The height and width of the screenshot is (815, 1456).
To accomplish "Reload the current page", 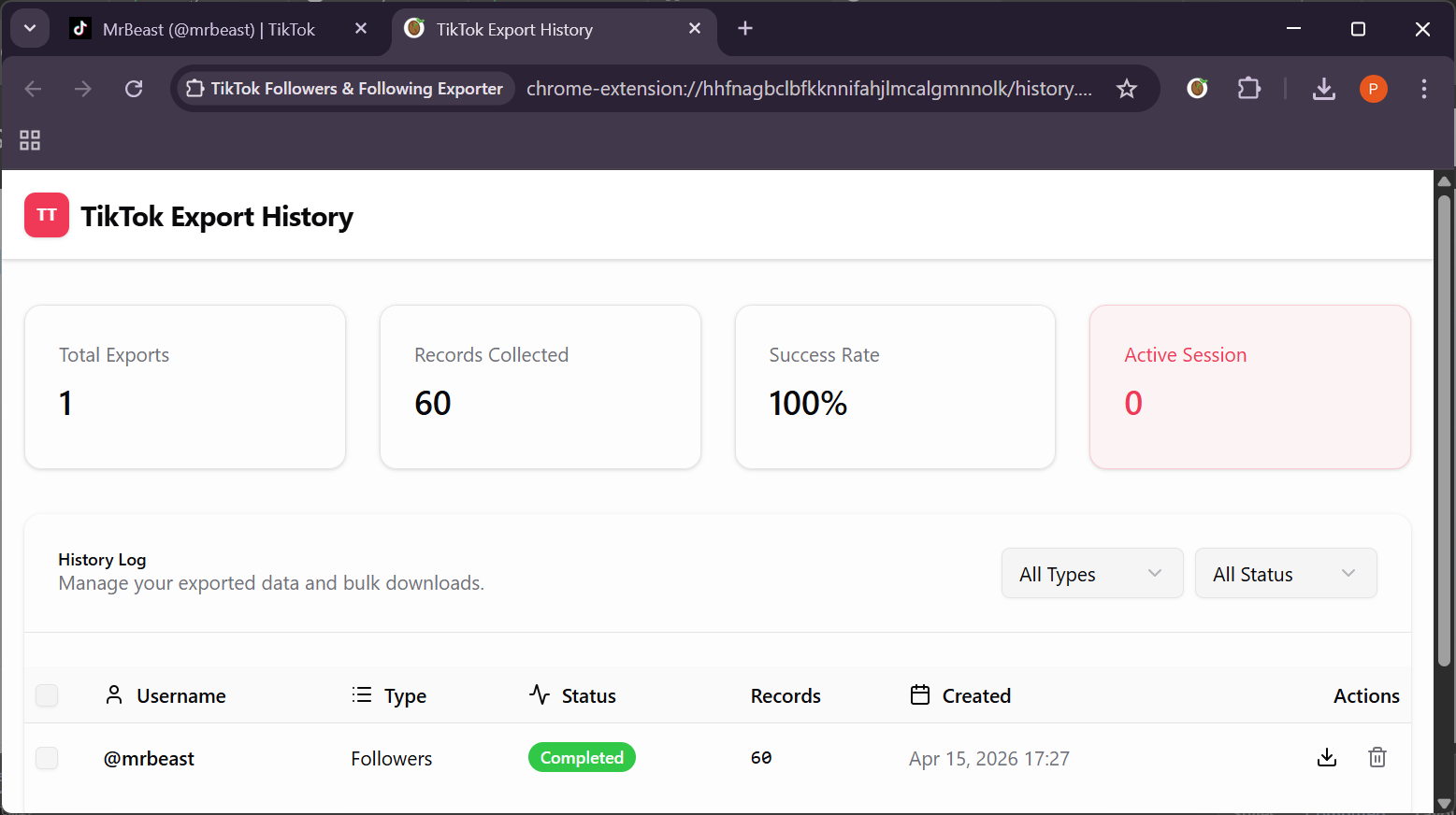I will [134, 89].
